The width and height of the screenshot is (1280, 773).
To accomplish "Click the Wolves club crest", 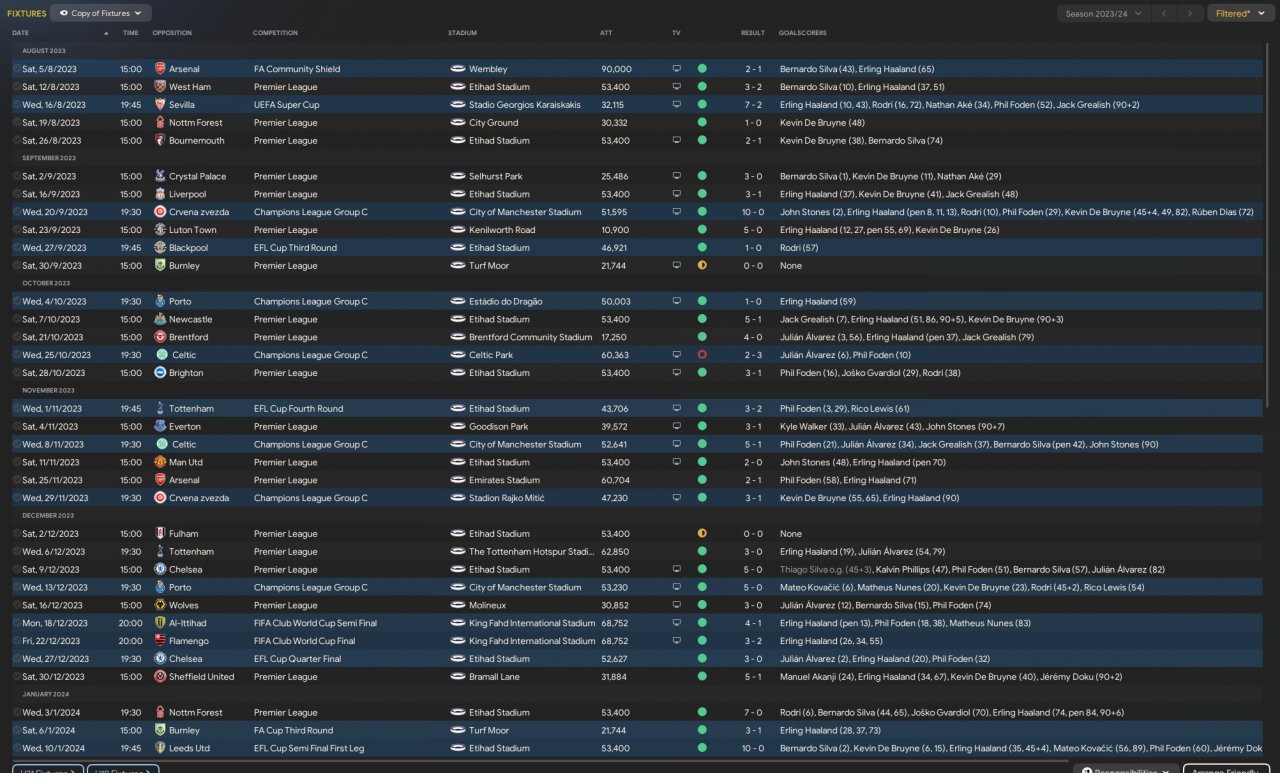I will (160, 605).
